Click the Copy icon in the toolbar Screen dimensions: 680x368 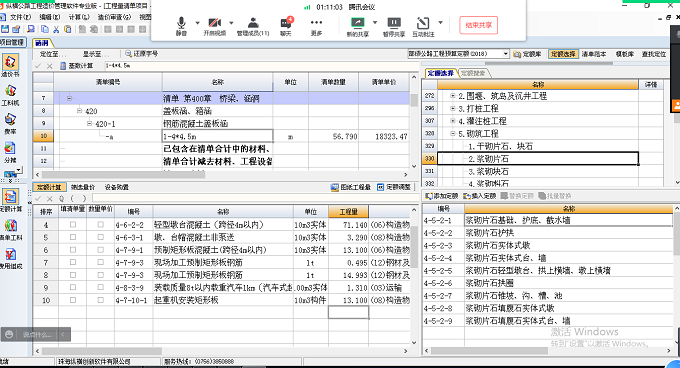(x=45, y=29)
